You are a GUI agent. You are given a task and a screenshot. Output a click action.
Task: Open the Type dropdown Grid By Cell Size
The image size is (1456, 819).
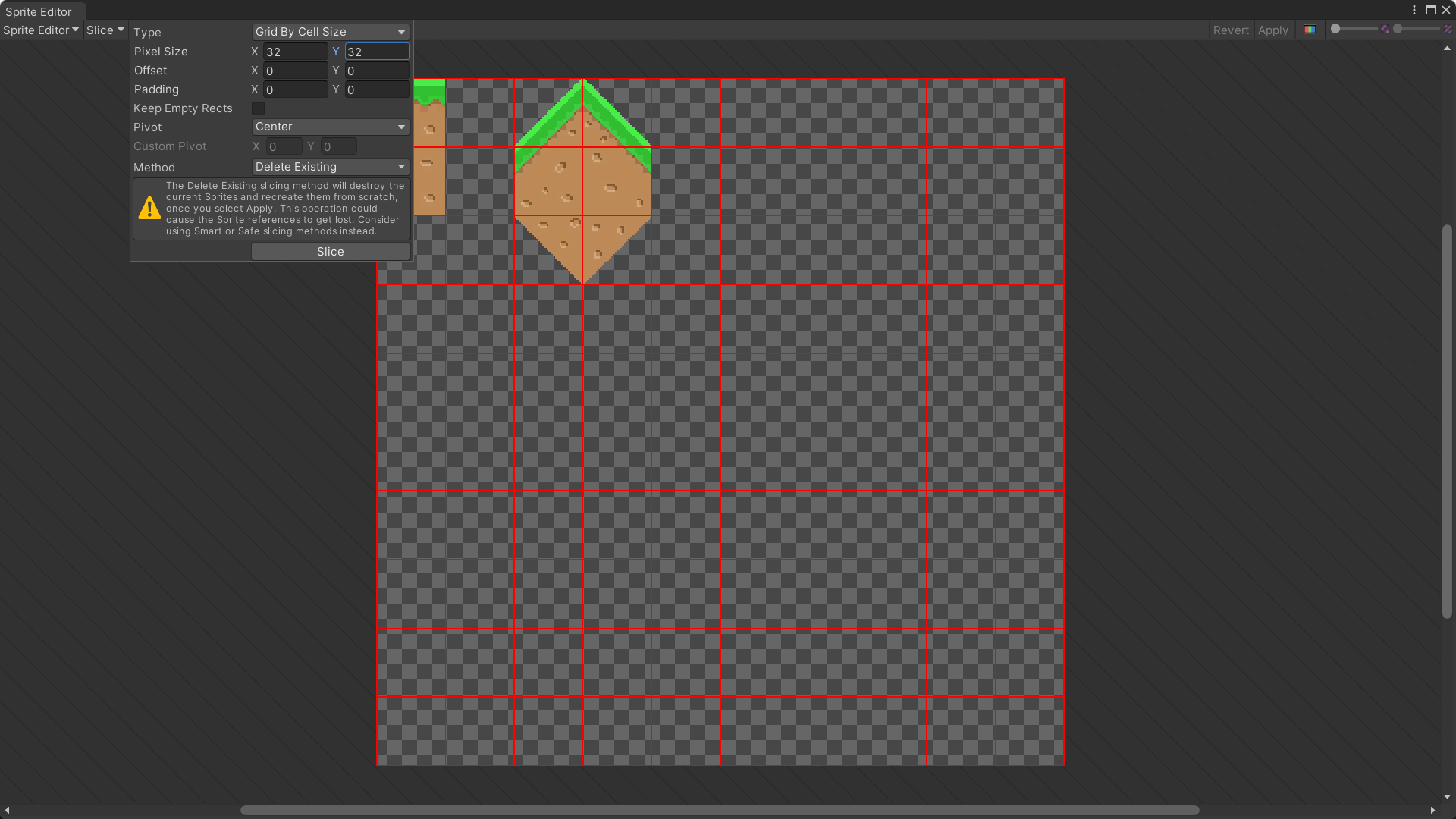point(331,32)
